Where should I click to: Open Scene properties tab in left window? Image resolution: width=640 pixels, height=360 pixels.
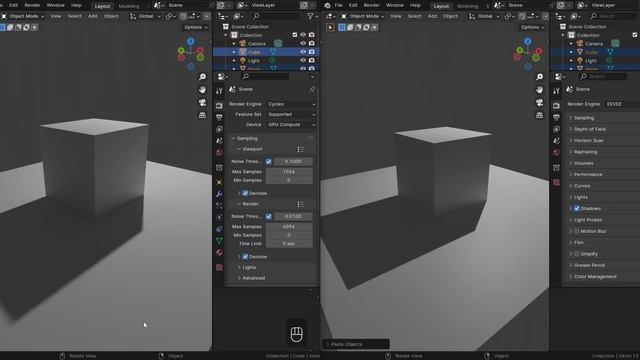[x=219, y=141]
